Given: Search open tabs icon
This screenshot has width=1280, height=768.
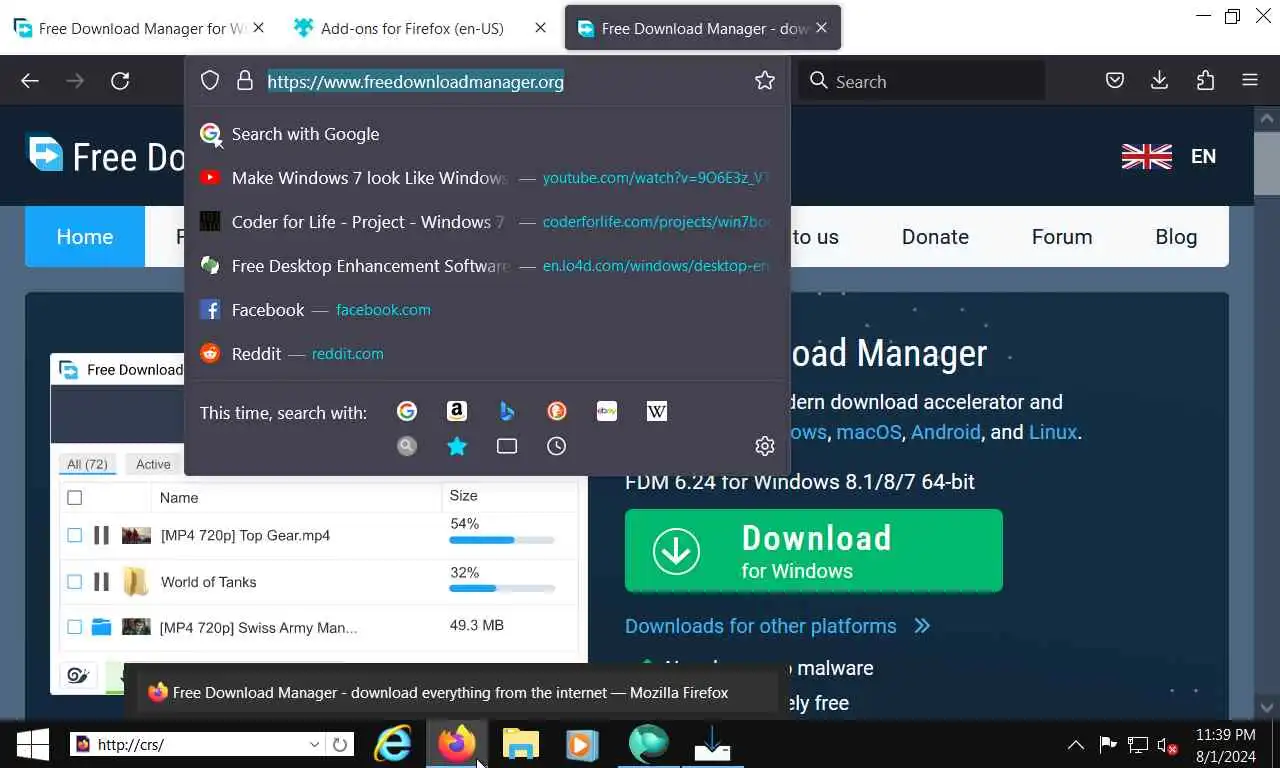Looking at the screenshot, I should point(507,446).
